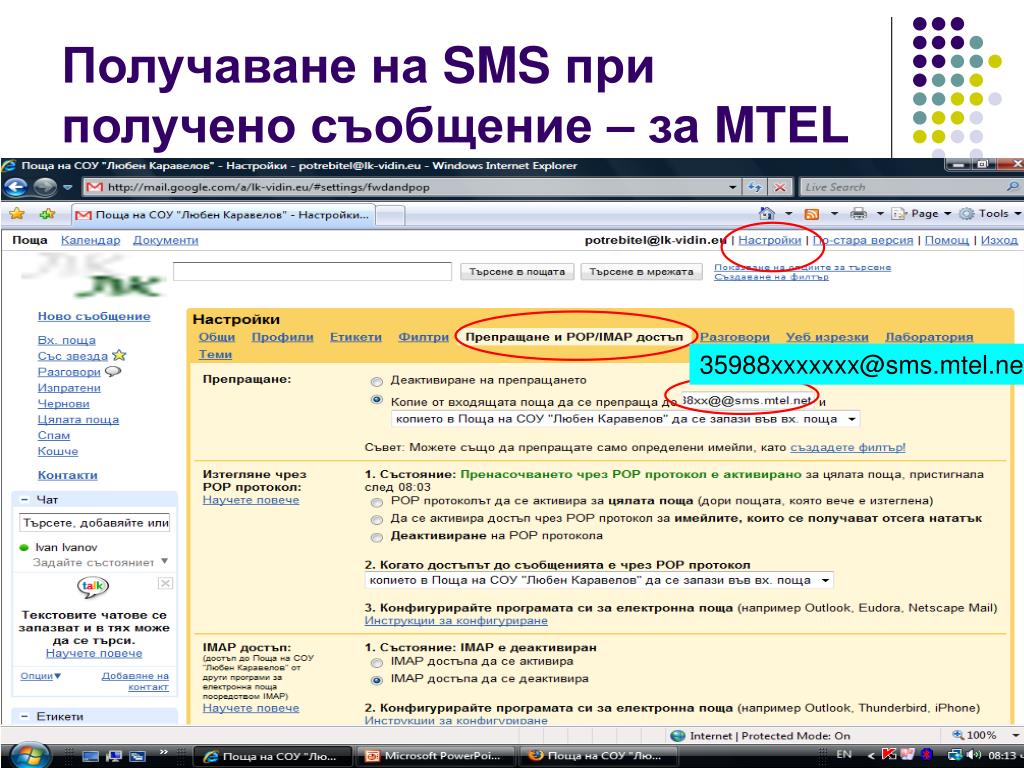Open the Лаборатория settings tab
The height and width of the screenshot is (768, 1024).
tap(929, 337)
